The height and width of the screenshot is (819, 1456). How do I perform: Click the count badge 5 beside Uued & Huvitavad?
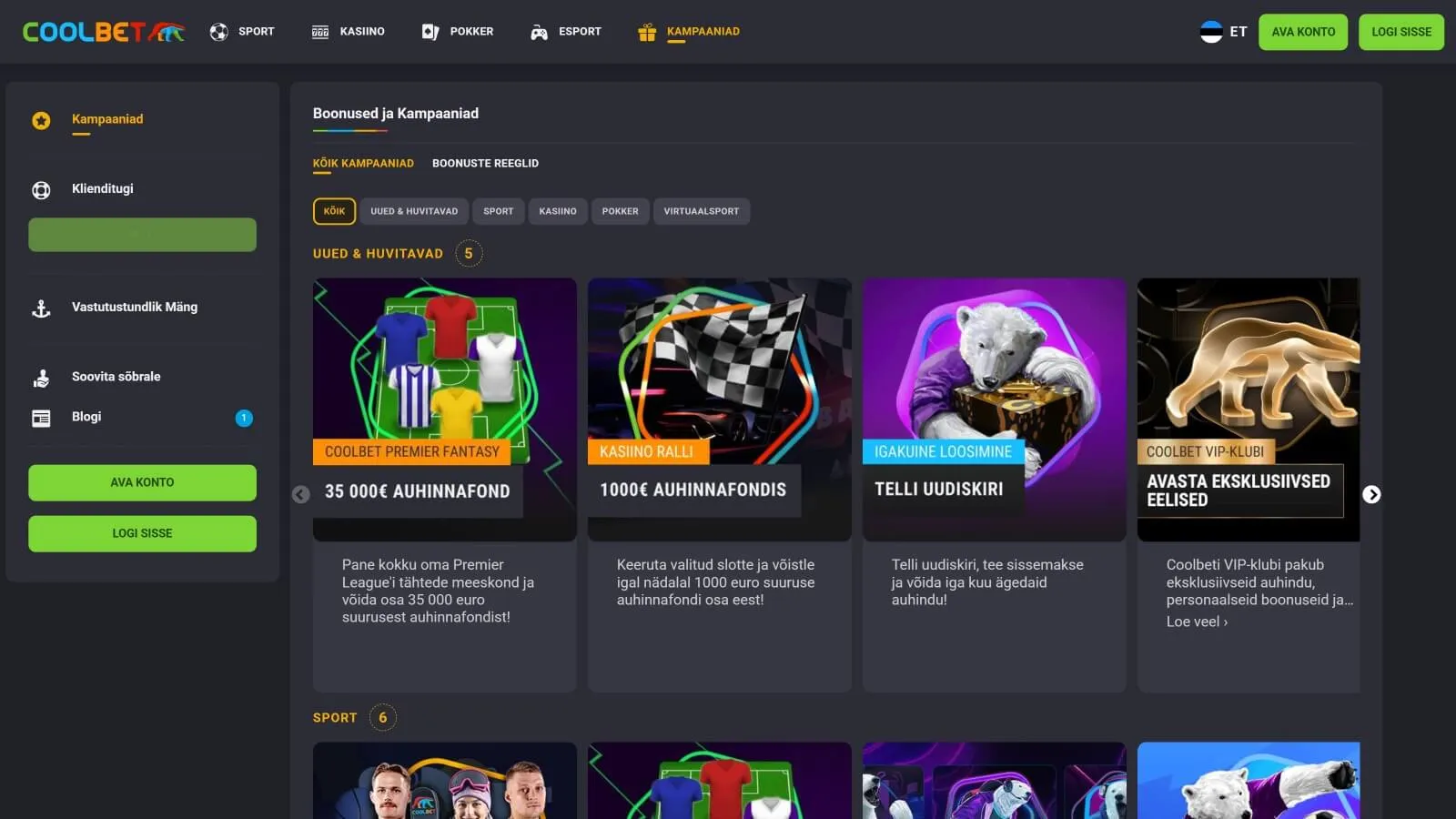(x=469, y=254)
